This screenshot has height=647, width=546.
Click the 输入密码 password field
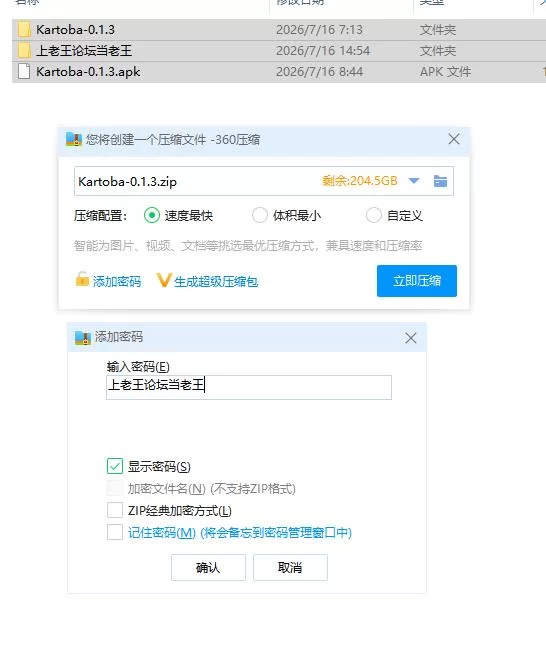click(x=249, y=387)
